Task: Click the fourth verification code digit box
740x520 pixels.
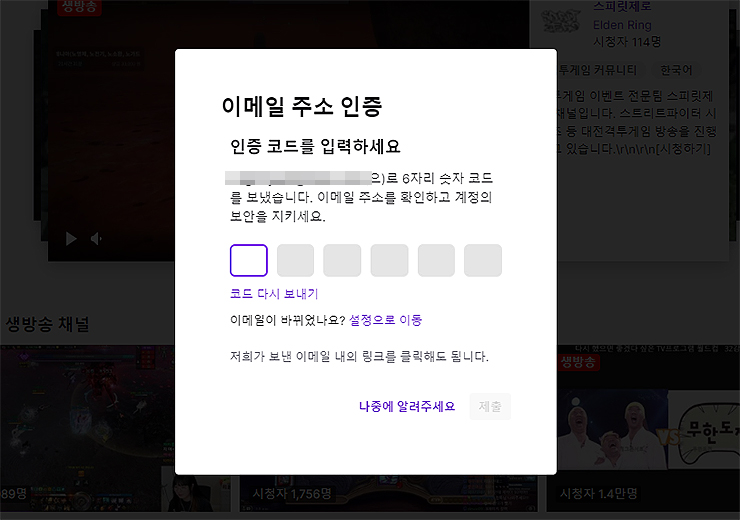Action: [x=389, y=260]
